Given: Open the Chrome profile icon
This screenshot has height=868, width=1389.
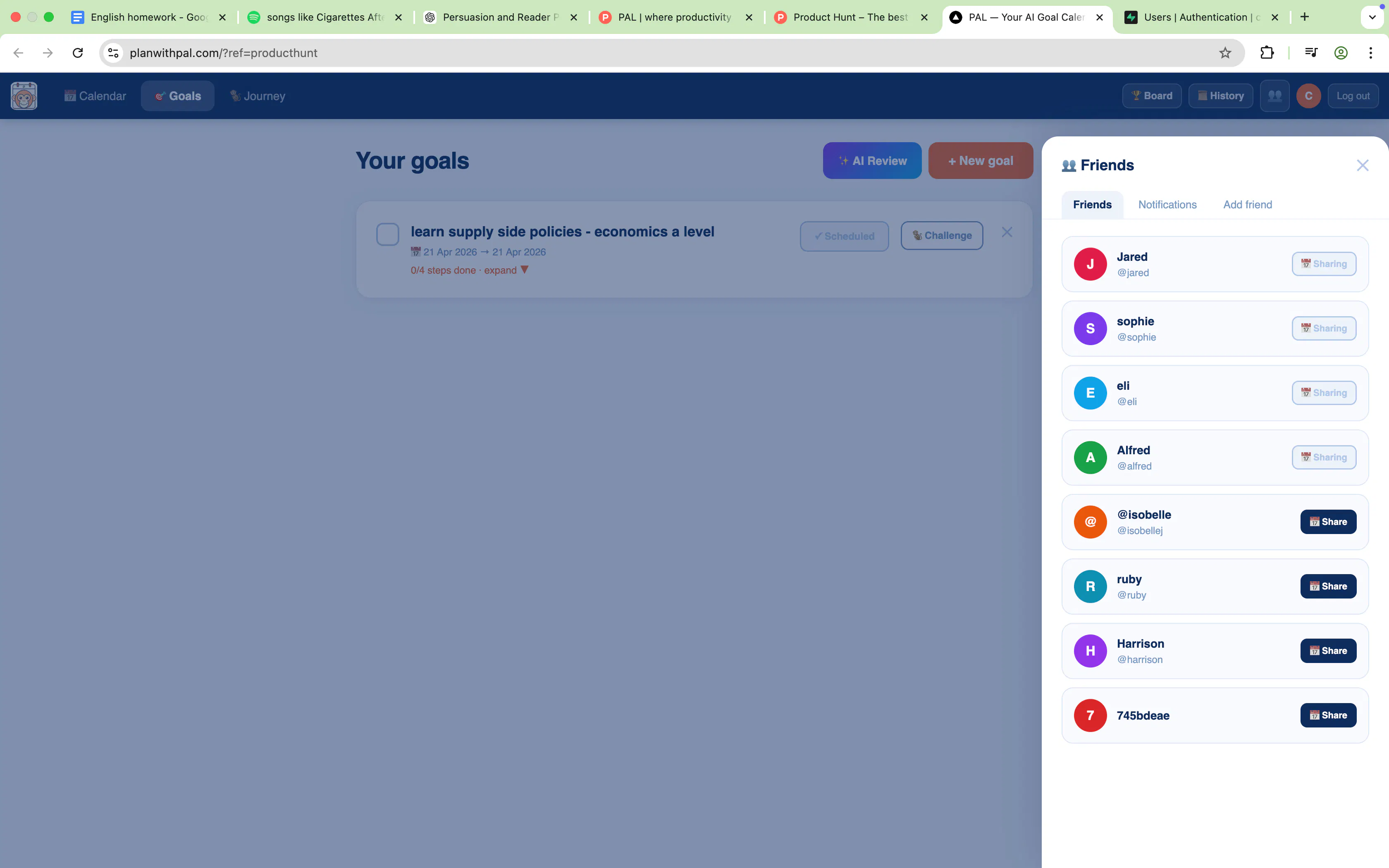Looking at the screenshot, I should tap(1341, 53).
